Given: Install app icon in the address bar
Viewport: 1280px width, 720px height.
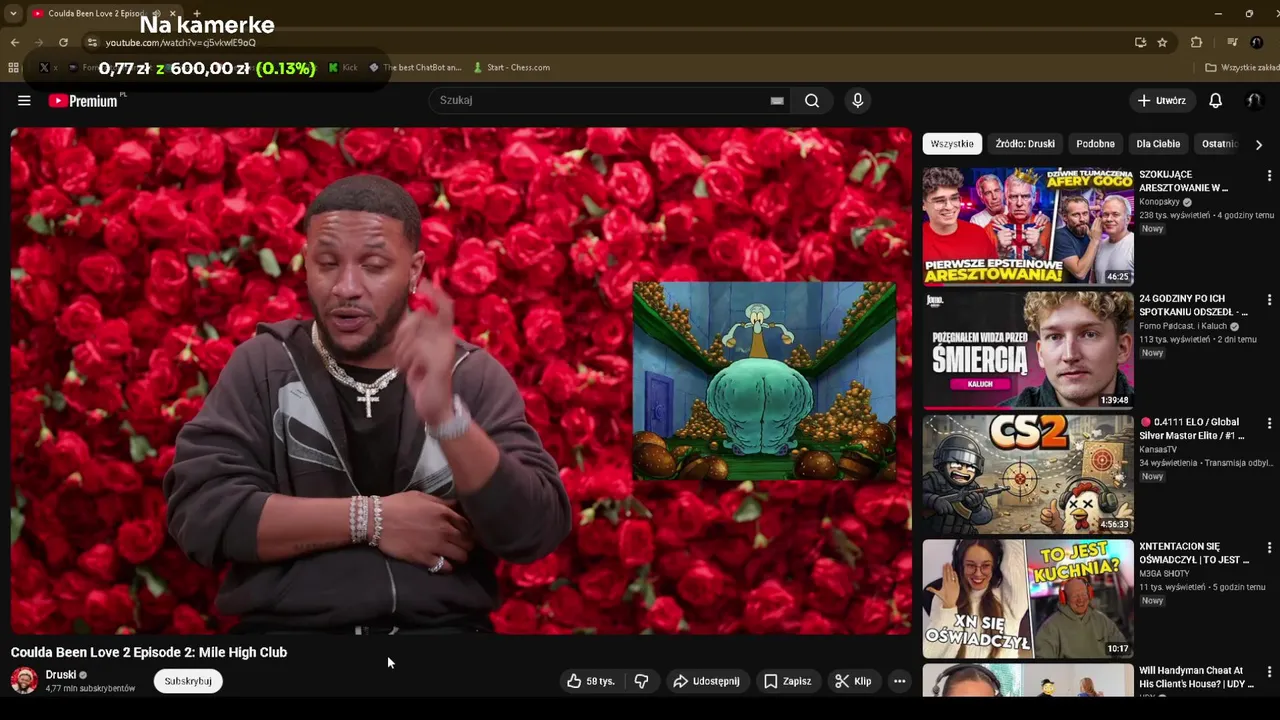Looking at the screenshot, I should [1140, 42].
